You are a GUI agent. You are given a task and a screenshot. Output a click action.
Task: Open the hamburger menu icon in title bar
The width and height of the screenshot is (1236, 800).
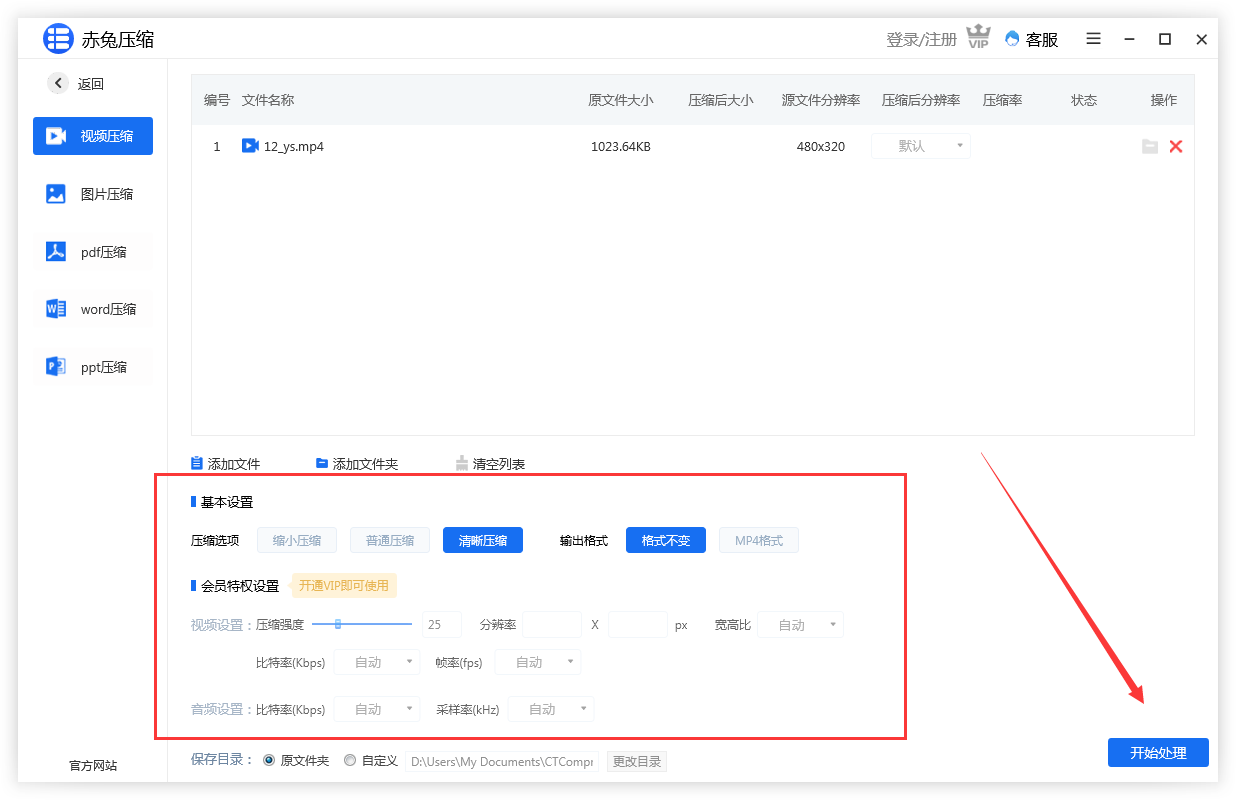pyautogui.click(x=1093, y=39)
